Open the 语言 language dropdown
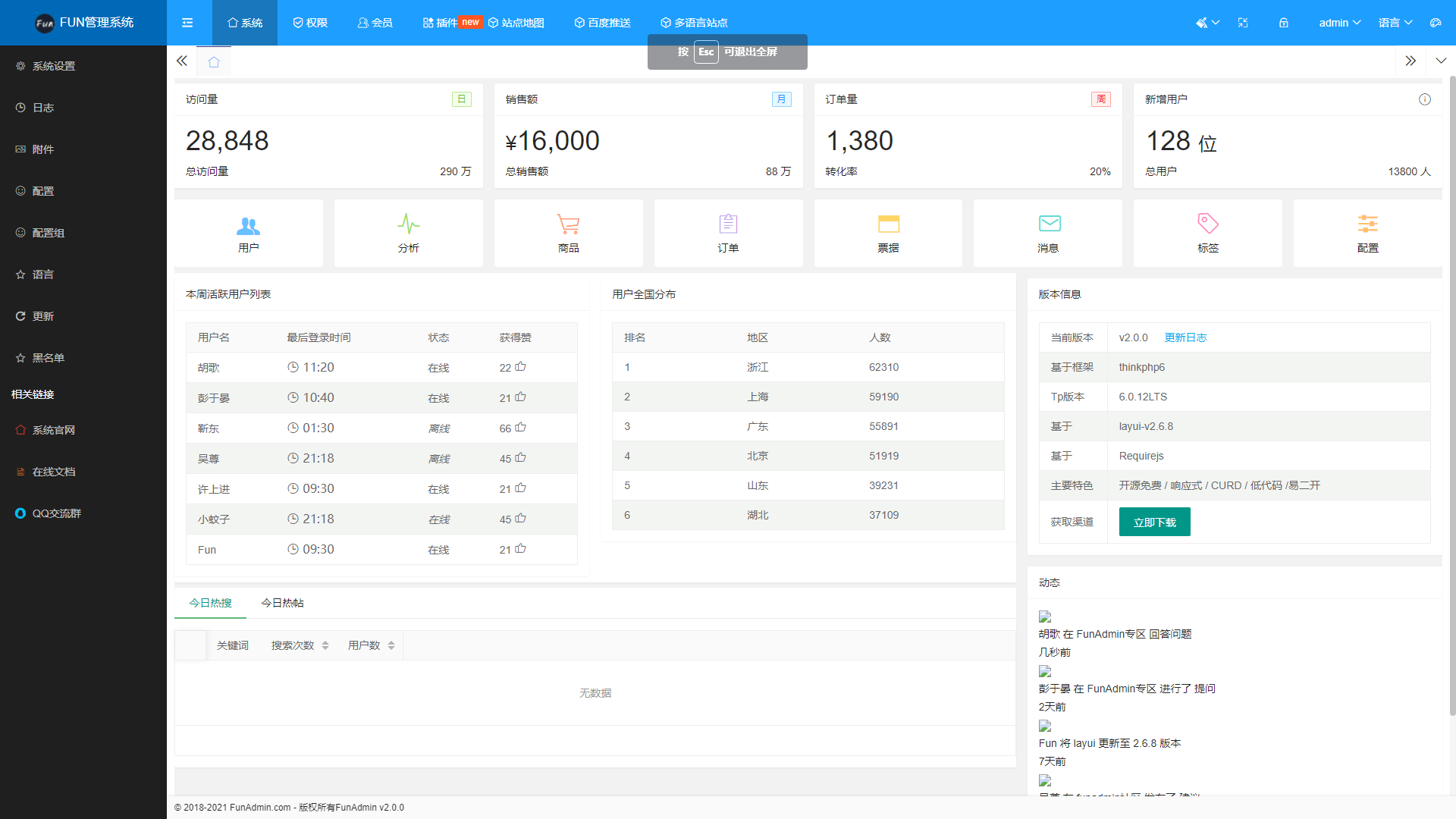 pyautogui.click(x=1395, y=23)
